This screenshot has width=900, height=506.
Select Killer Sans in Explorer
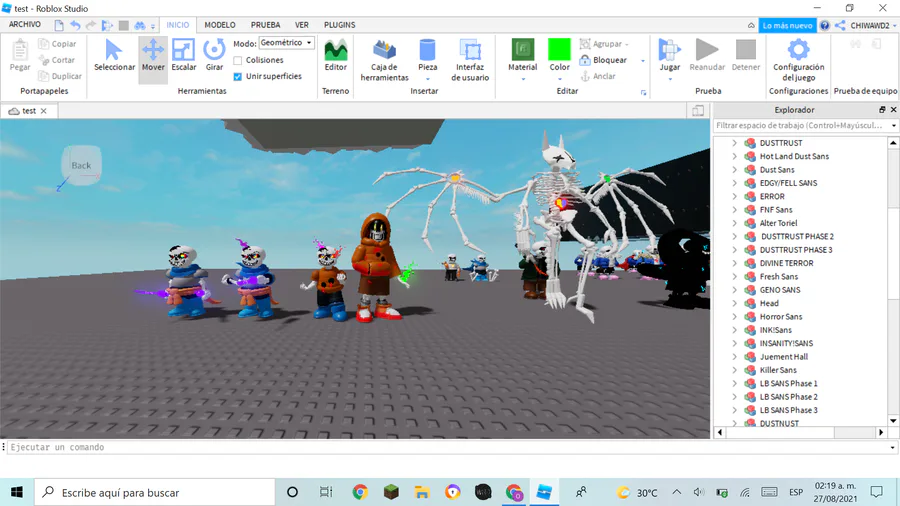click(778, 370)
